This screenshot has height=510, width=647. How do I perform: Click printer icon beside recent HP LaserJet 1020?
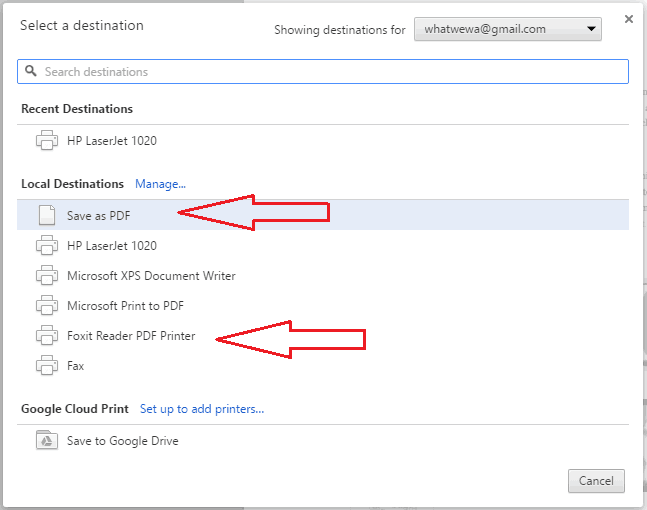(x=47, y=140)
